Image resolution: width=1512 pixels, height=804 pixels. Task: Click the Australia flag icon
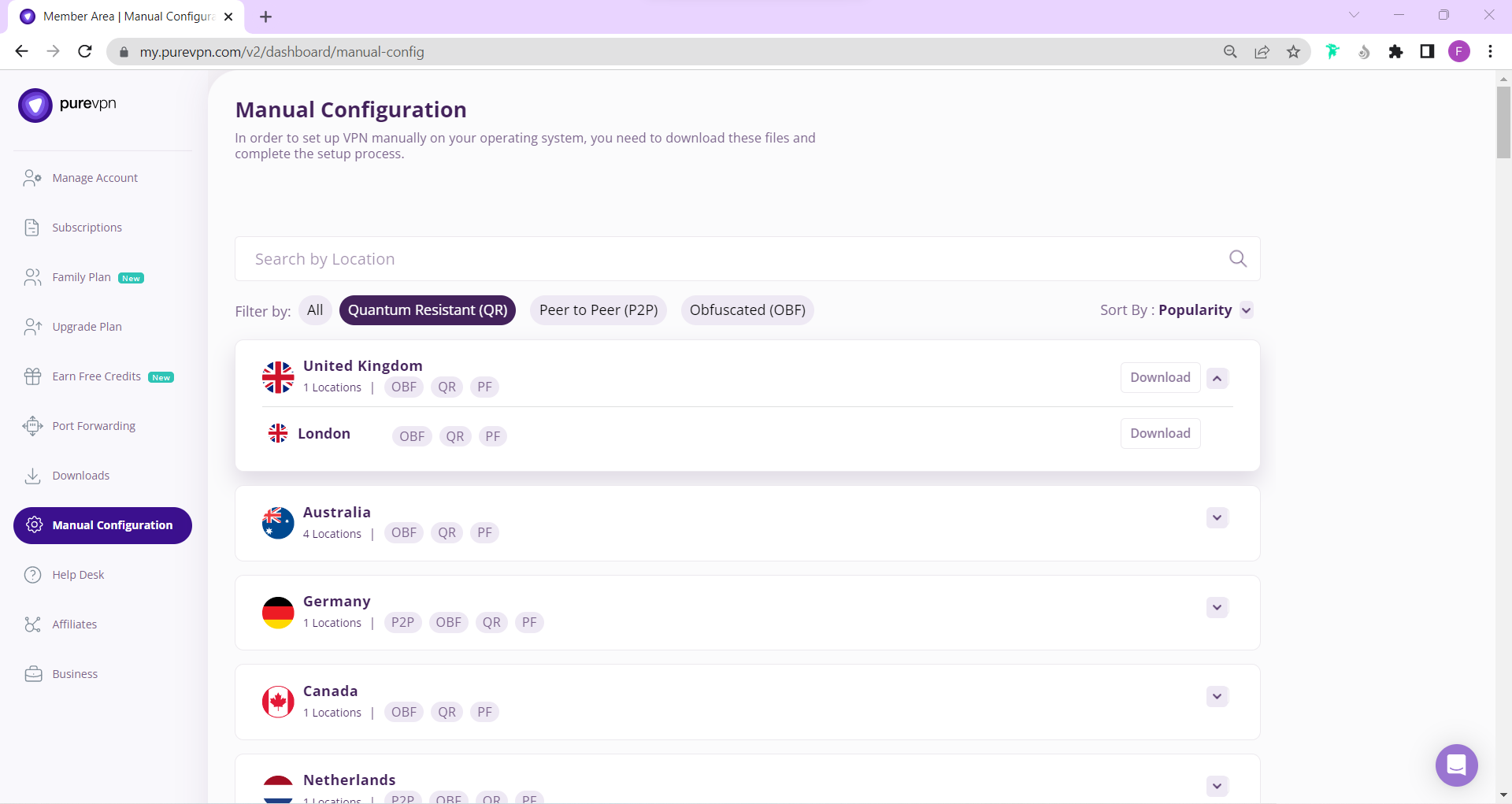click(278, 523)
